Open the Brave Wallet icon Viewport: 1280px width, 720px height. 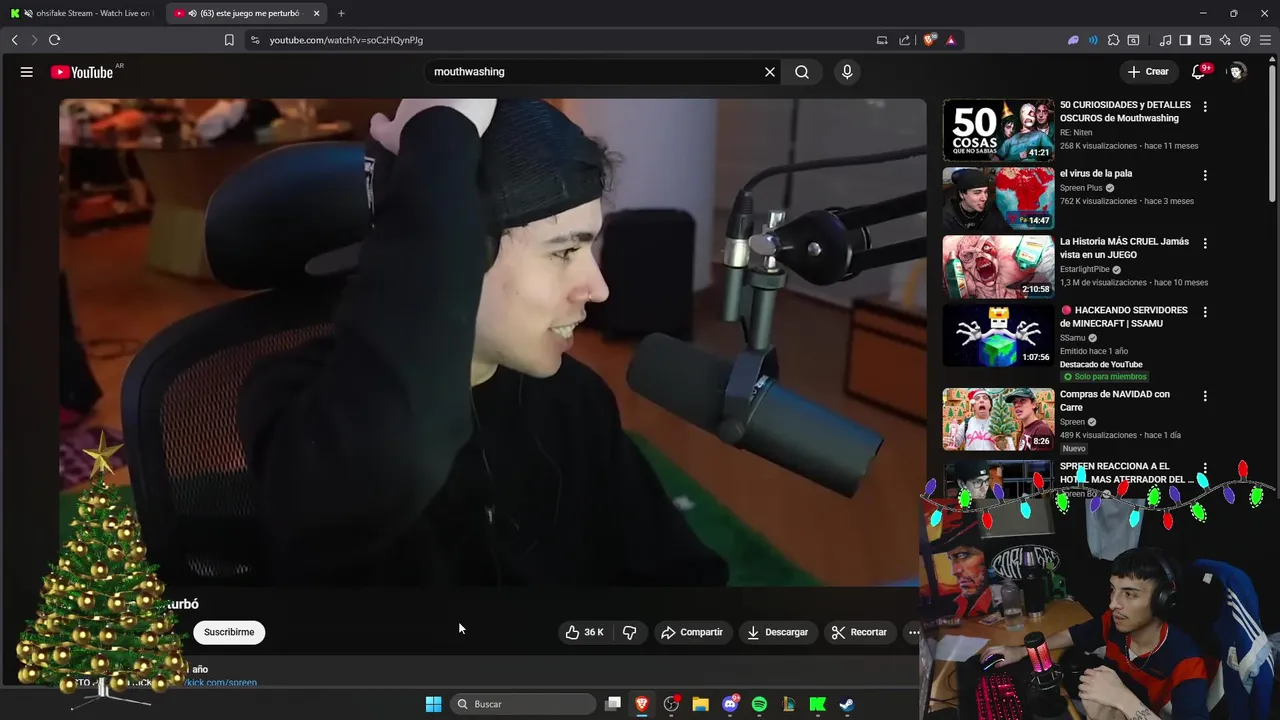(x=1205, y=40)
